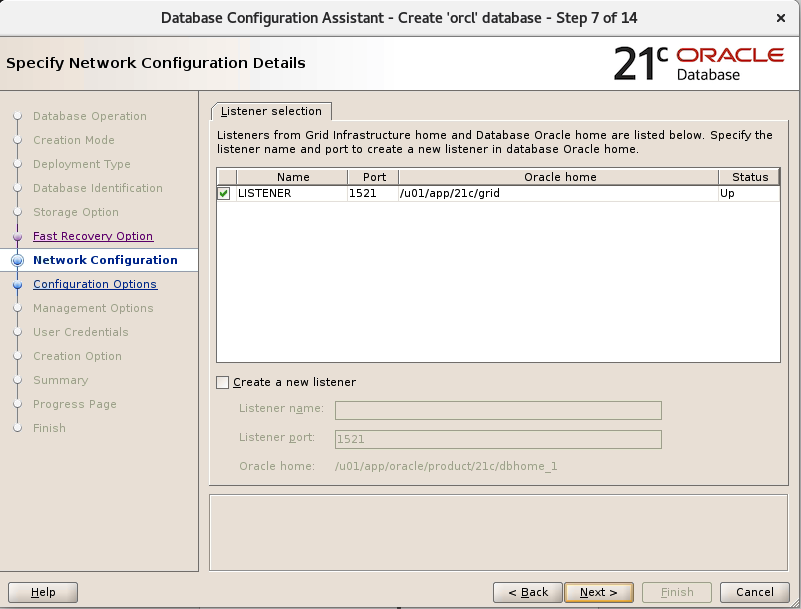
Task: Click the Cancel button
Action: (x=754, y=592)
